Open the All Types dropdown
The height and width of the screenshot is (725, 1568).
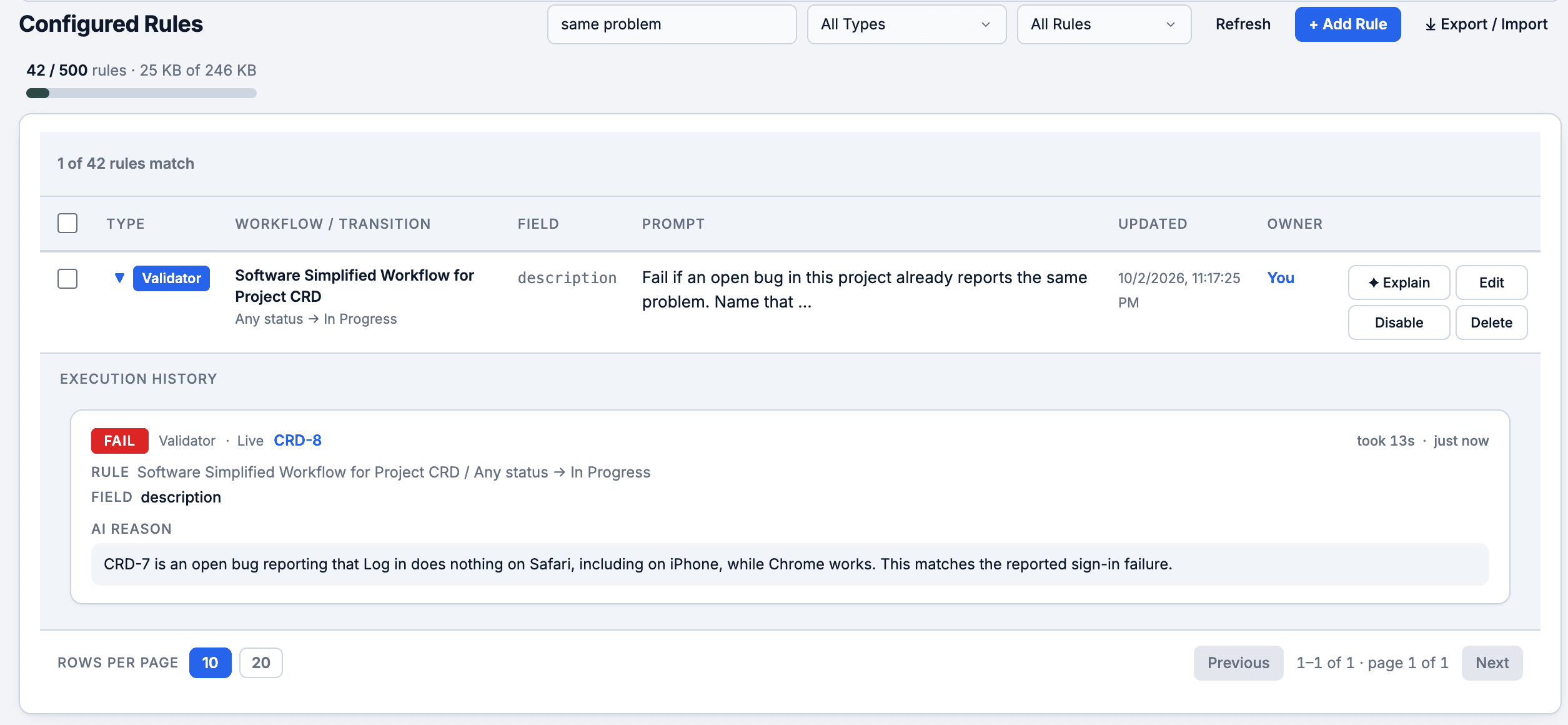[x=906, y=24]
